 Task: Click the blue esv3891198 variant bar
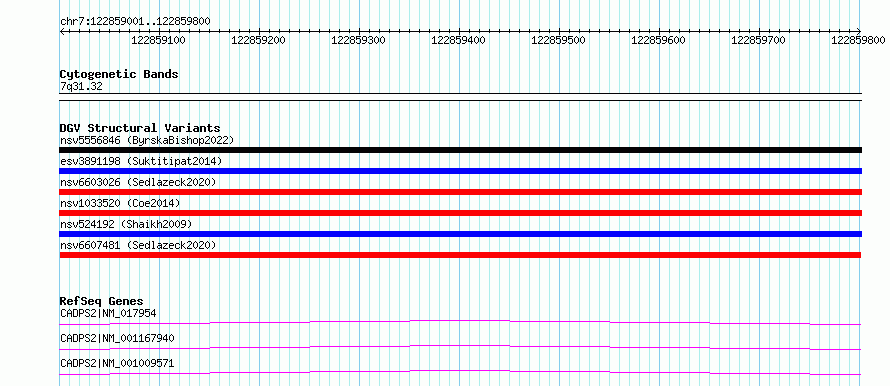[460, 171]
